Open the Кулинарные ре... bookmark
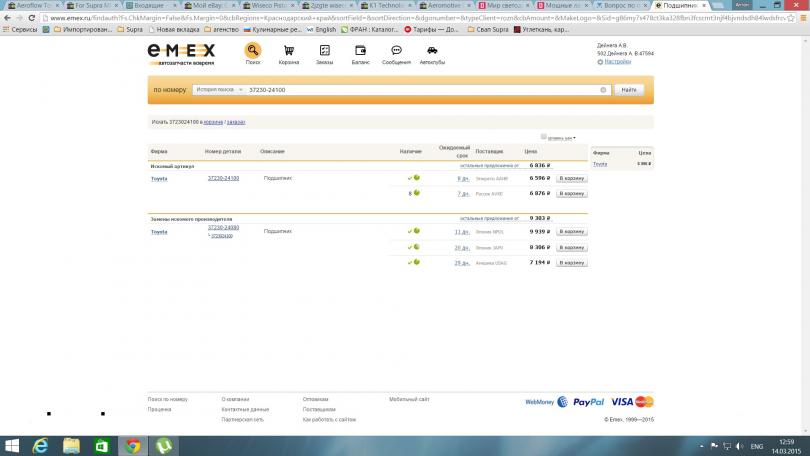The height and width of the screenshot is (456, 810). coord(273,30)
